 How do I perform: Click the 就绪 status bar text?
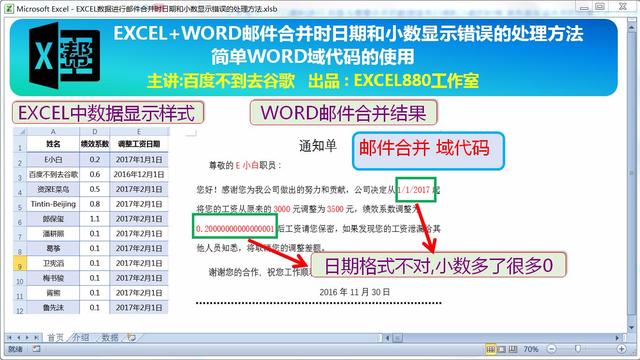point(16,349)
